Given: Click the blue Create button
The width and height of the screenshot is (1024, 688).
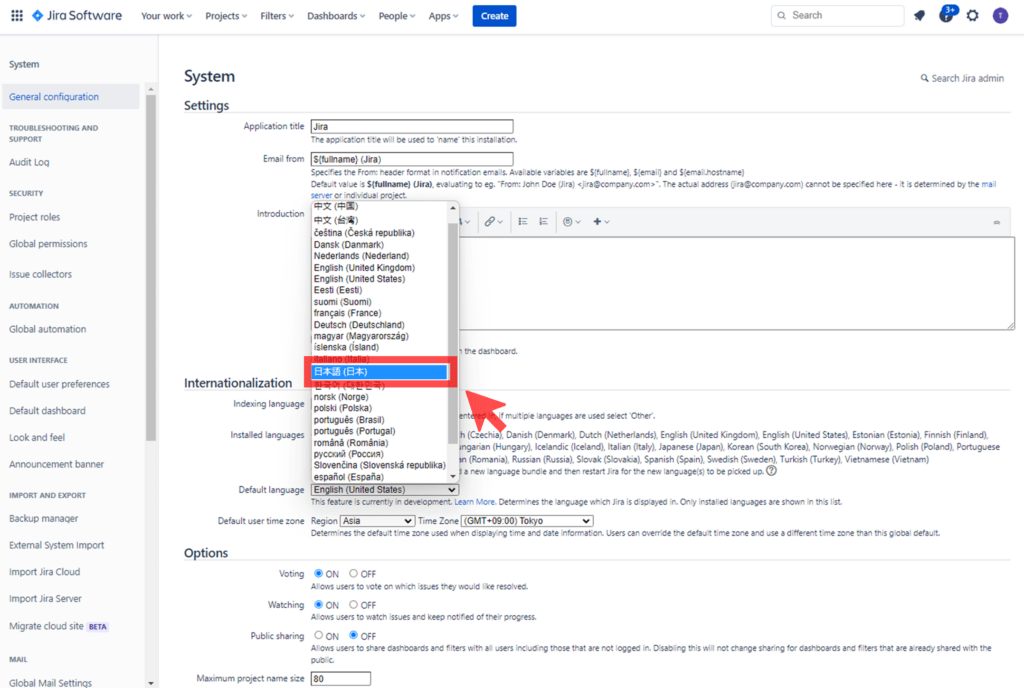Looking at the screenshot, I should coord(494,16).
